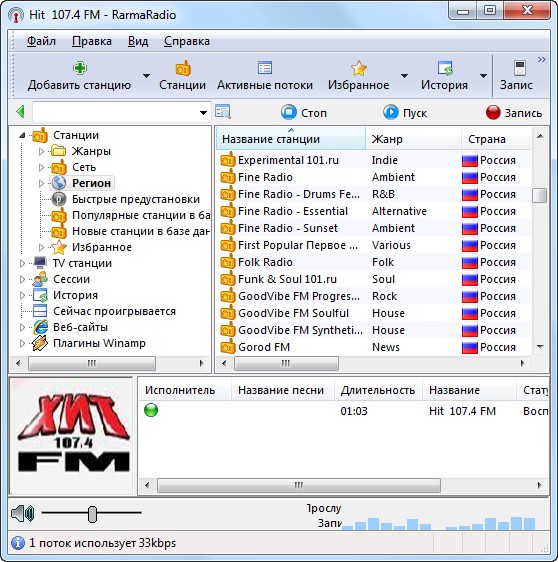Start recording with red Запись button
This screenshot has height=562, width=558.
514,113
